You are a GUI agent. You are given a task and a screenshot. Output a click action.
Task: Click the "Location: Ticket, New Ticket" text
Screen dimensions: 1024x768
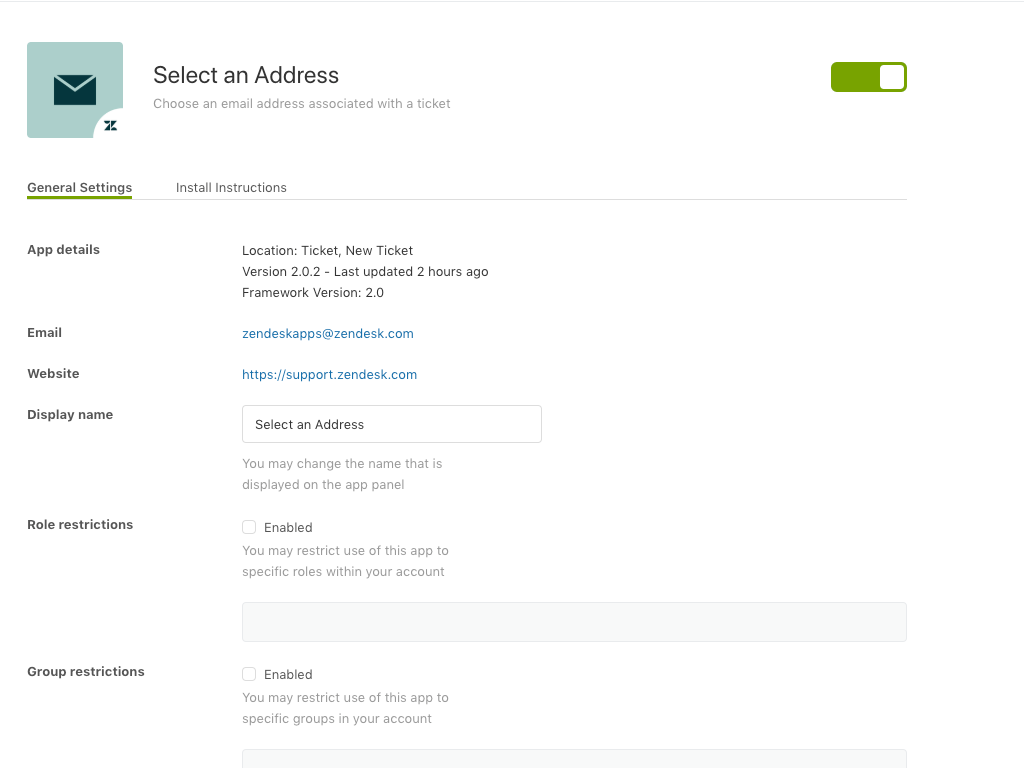(327, 251)
